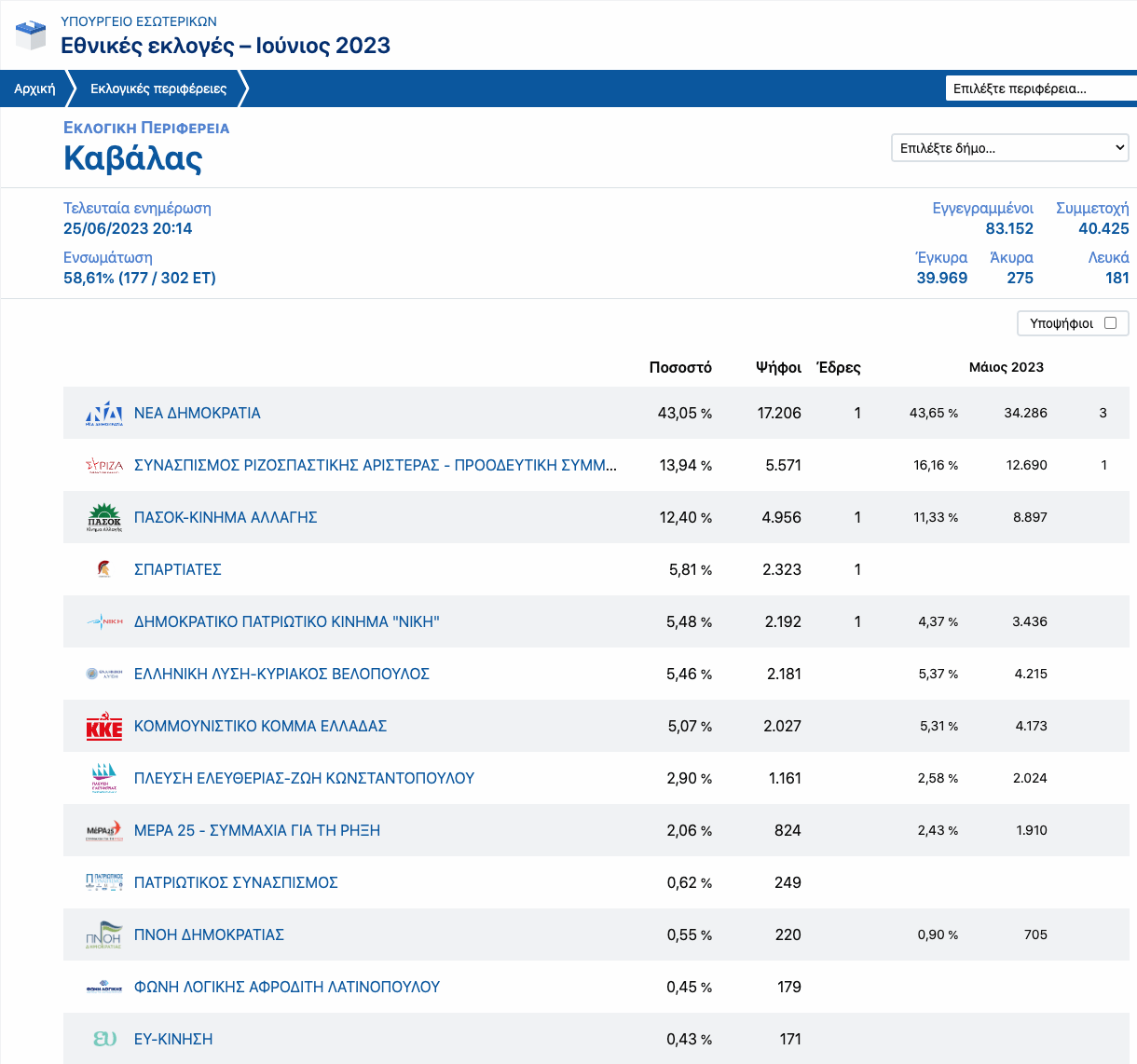Click the Εθνικές εκλογές – Ιούνιος 2023 title
Viewport: 1137px width, 1064px height.
pos(226,46)
